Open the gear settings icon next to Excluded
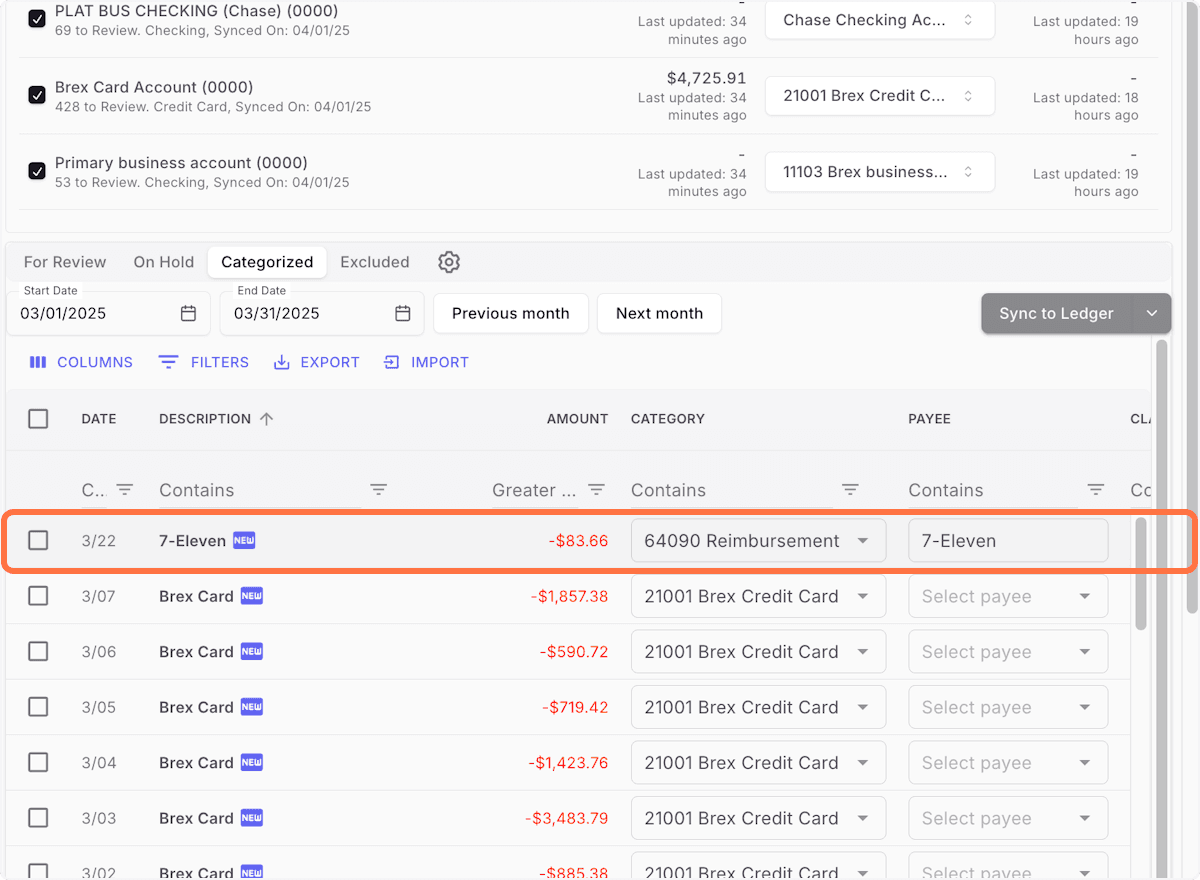The width and height of the screenshot is (1200, 880). (x=448, y=261)
